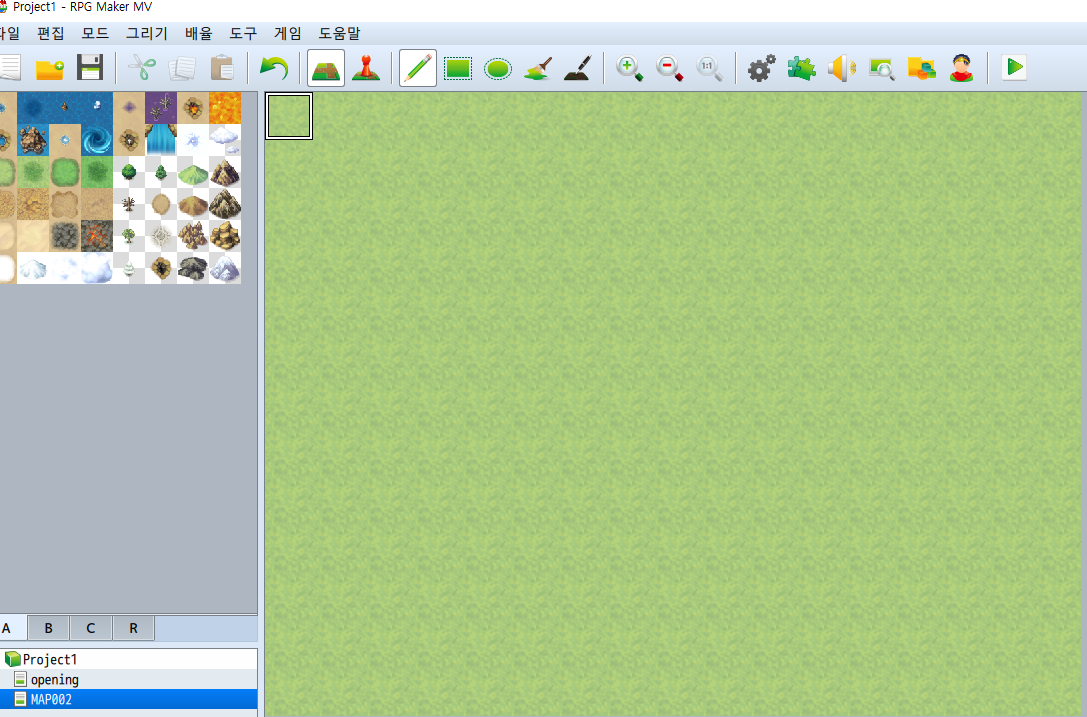Click the Paste clipboard icon

click(222, 68)
